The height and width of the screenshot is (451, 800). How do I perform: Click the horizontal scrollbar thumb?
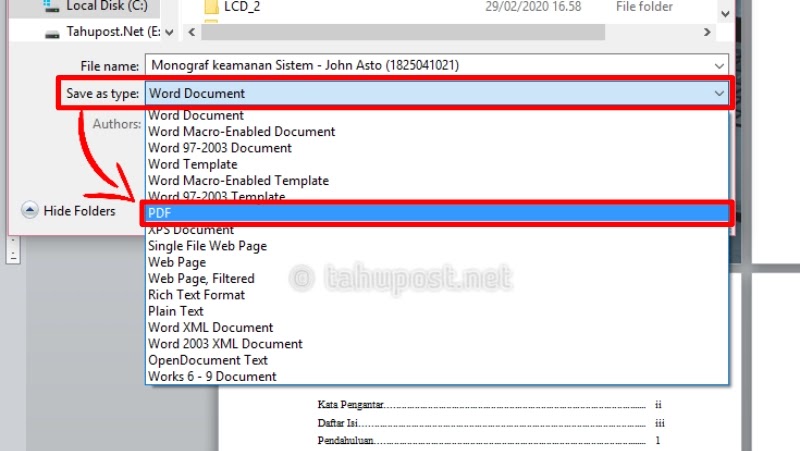[403, 32]
